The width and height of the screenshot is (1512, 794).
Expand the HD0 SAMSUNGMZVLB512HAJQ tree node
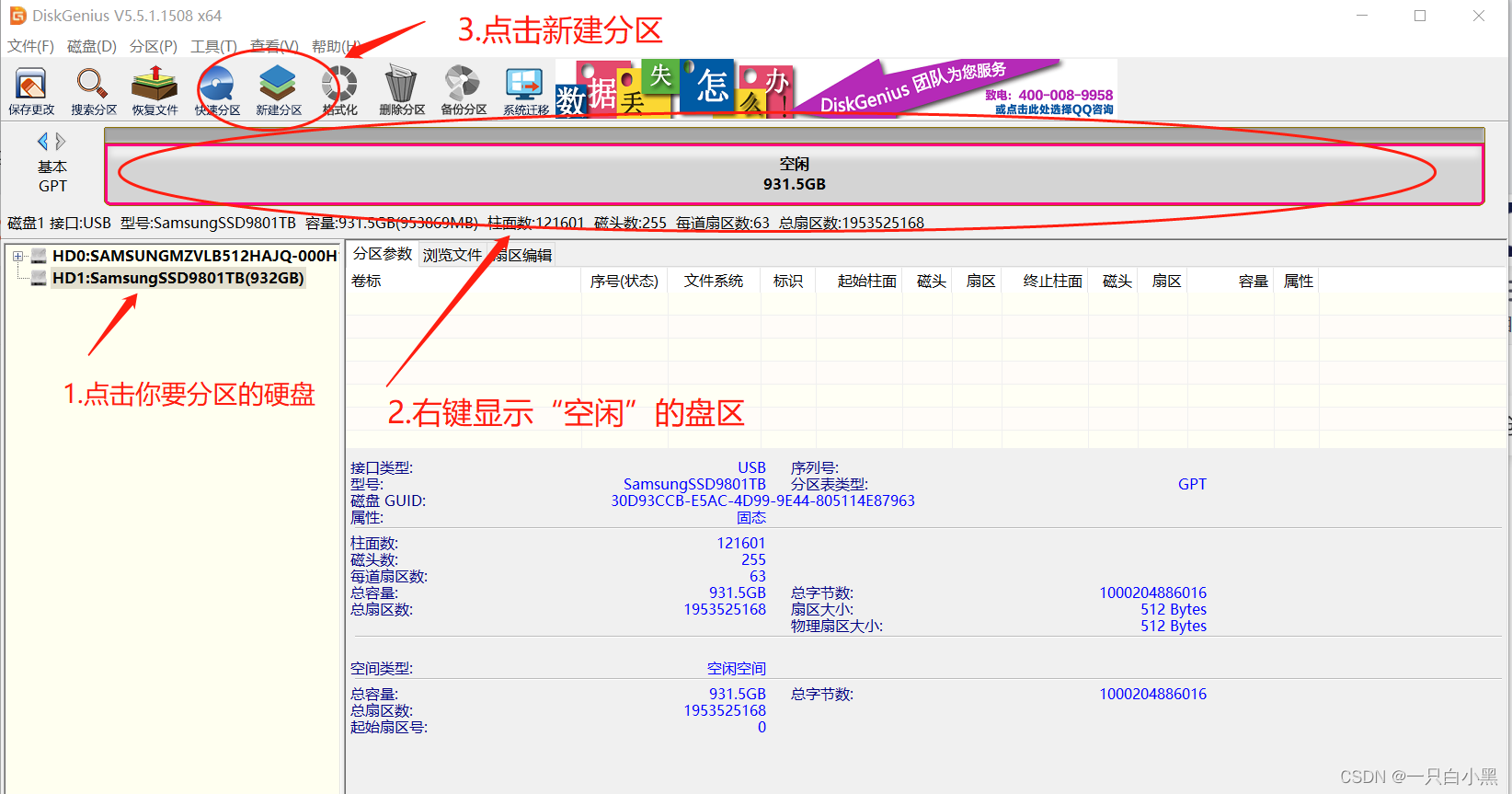click(17, 256)
